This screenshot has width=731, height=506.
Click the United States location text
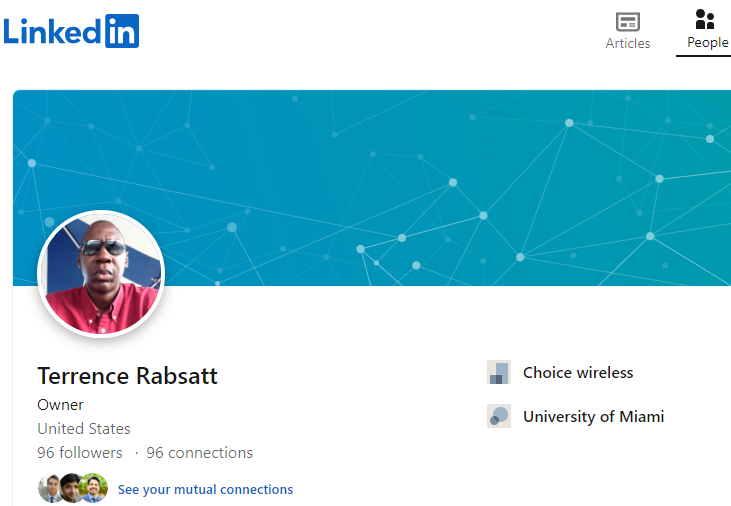84,429
